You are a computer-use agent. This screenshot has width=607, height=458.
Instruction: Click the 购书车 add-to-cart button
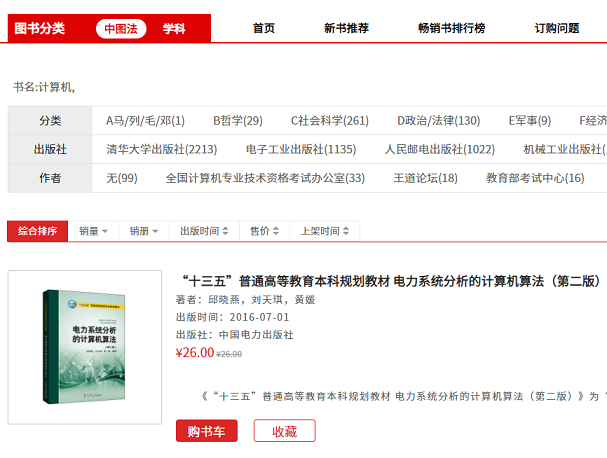206,431
